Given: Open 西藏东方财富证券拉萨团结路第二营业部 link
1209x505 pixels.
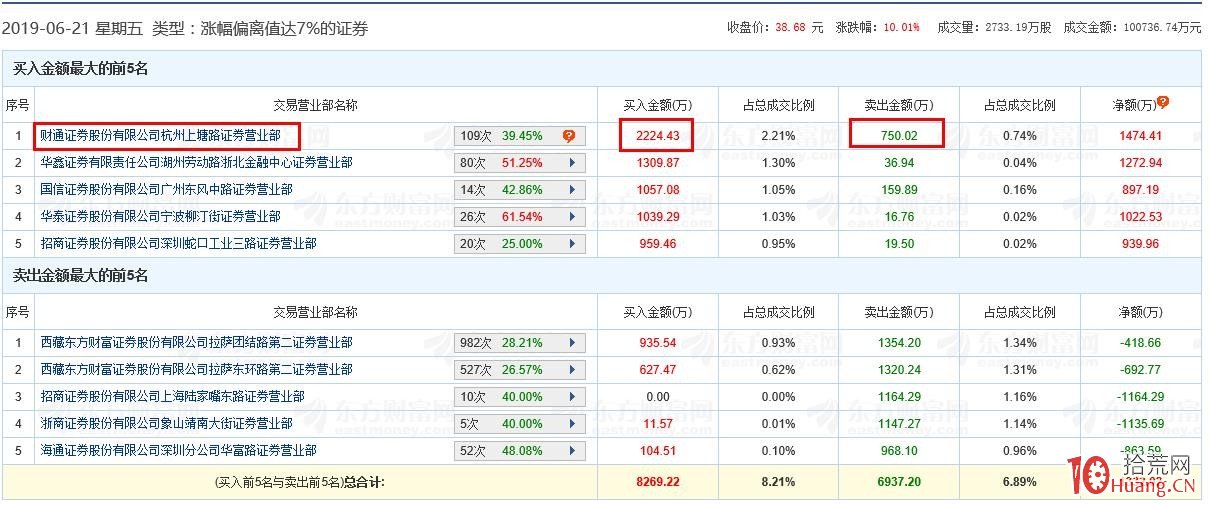Looking at the screenshot, I should pyautogui.click(x=196, y=342).
